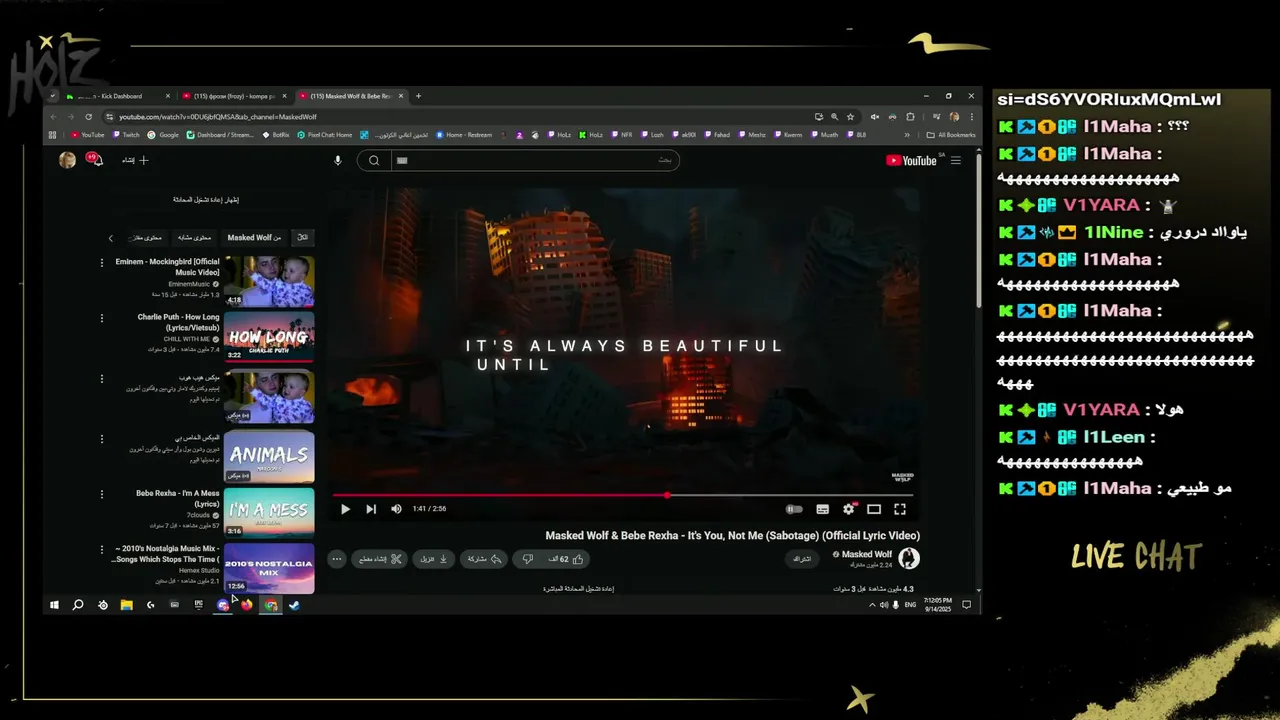Switch player to theater mode

pos(874,509)
